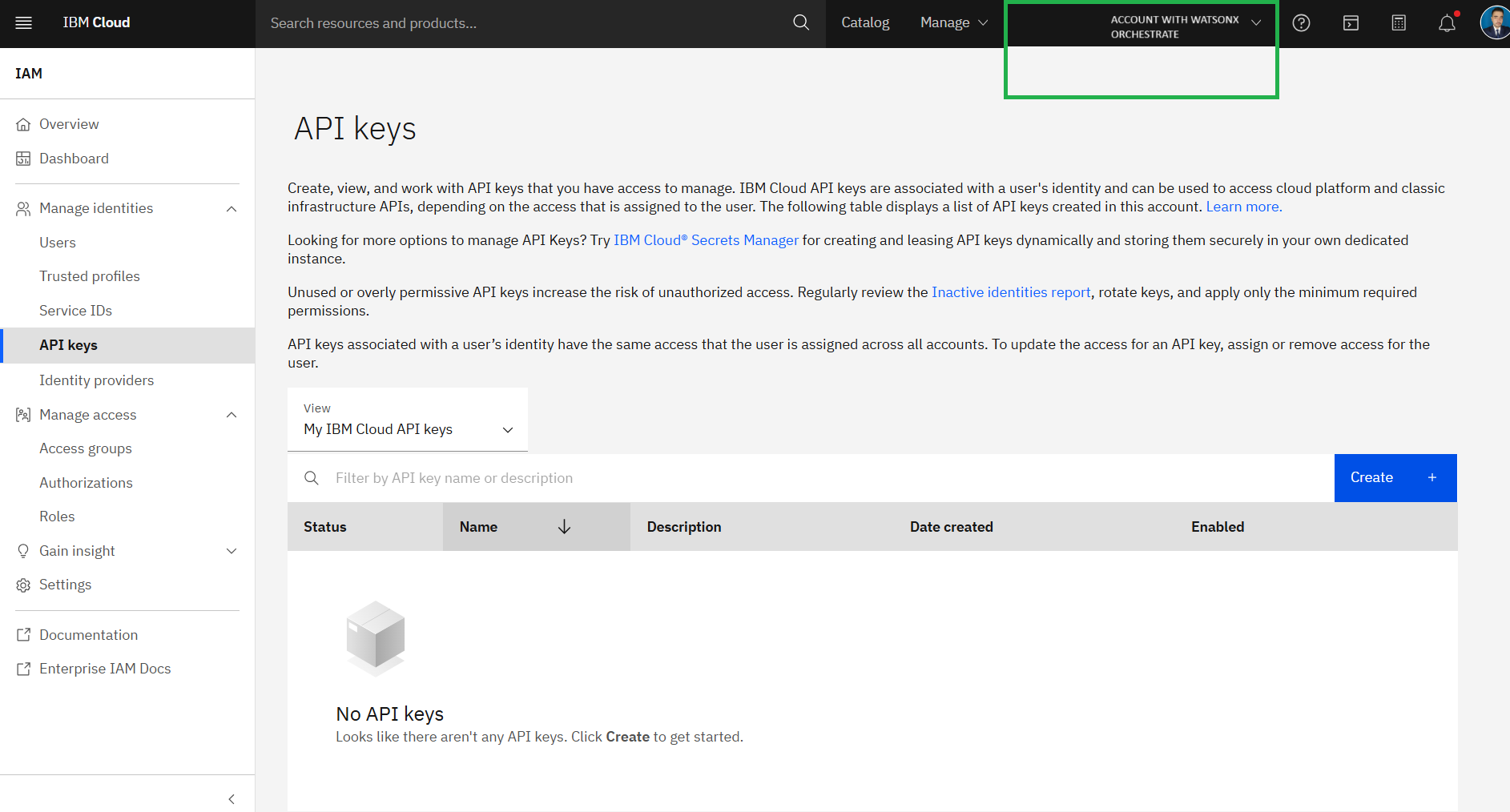Open the Catalog menu item

865,23
